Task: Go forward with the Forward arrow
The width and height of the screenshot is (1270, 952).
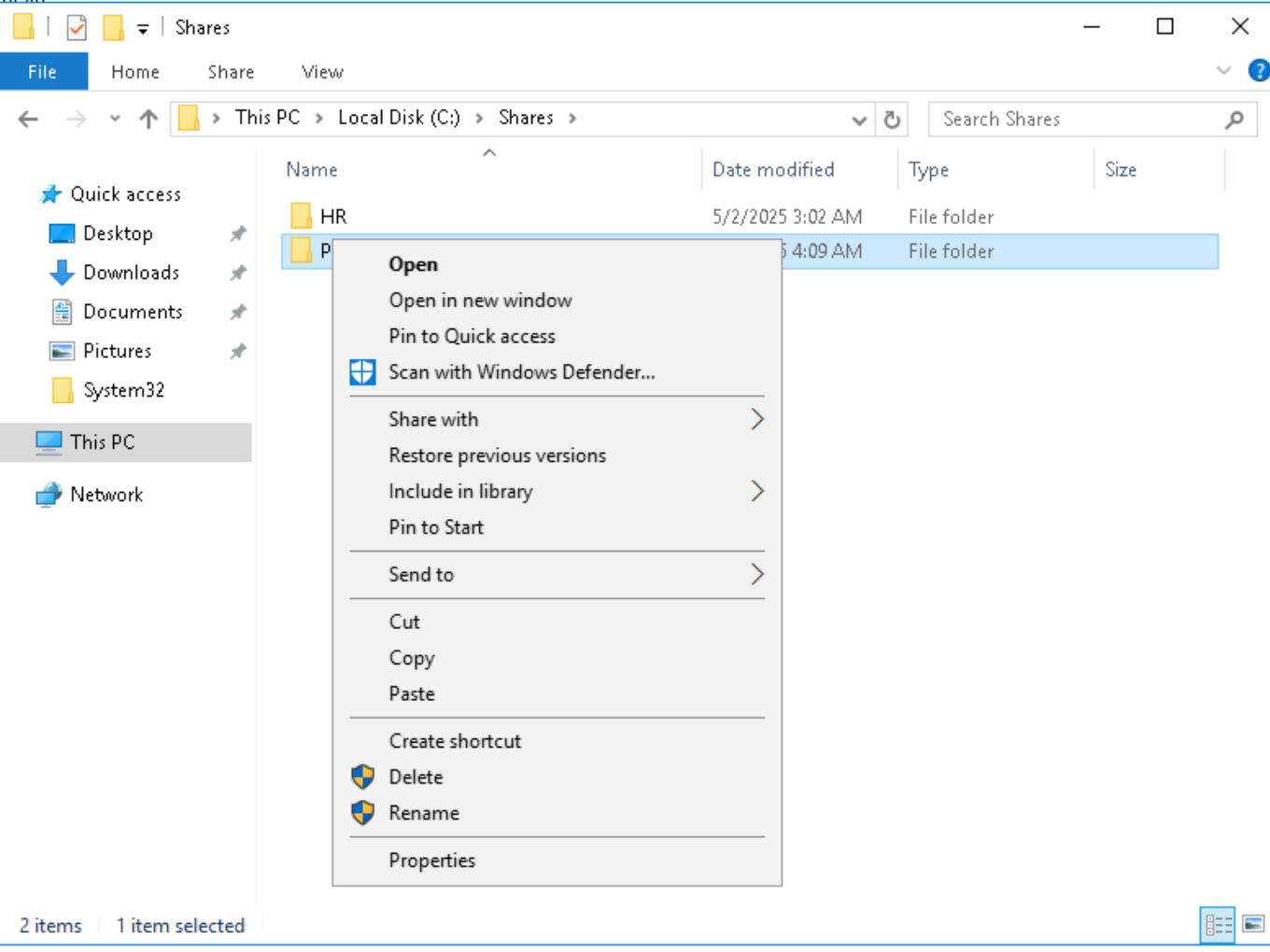Action: coord(77,119)
